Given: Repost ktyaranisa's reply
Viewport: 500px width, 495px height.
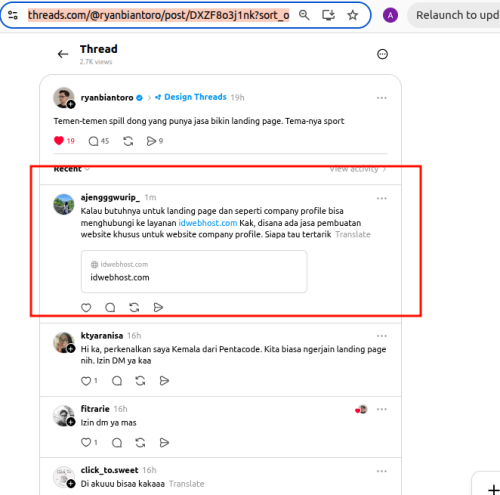Looking at the screenshot, I should pyautogui.click(x=140, y=381).
